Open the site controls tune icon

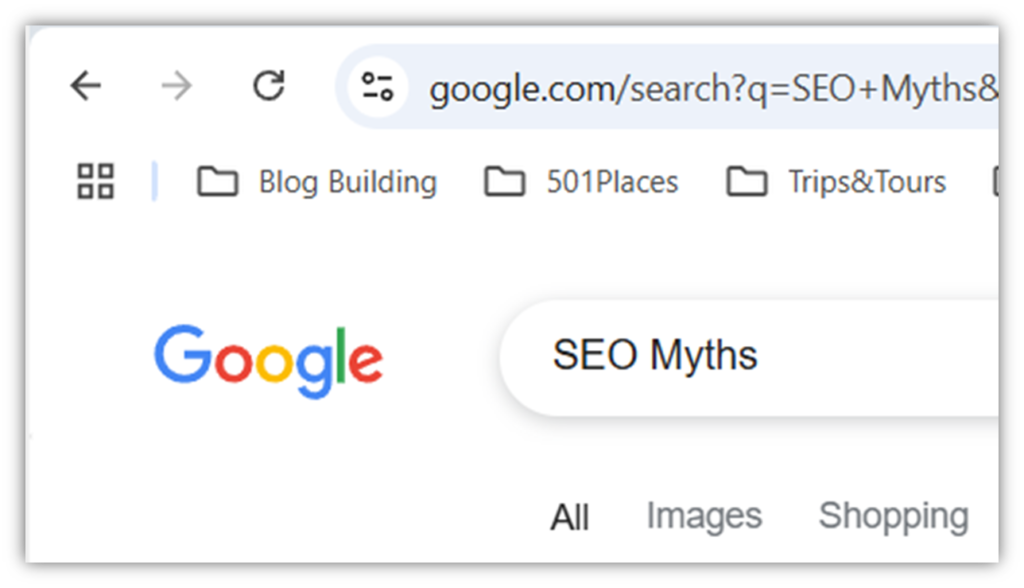(x=377, y=88)
